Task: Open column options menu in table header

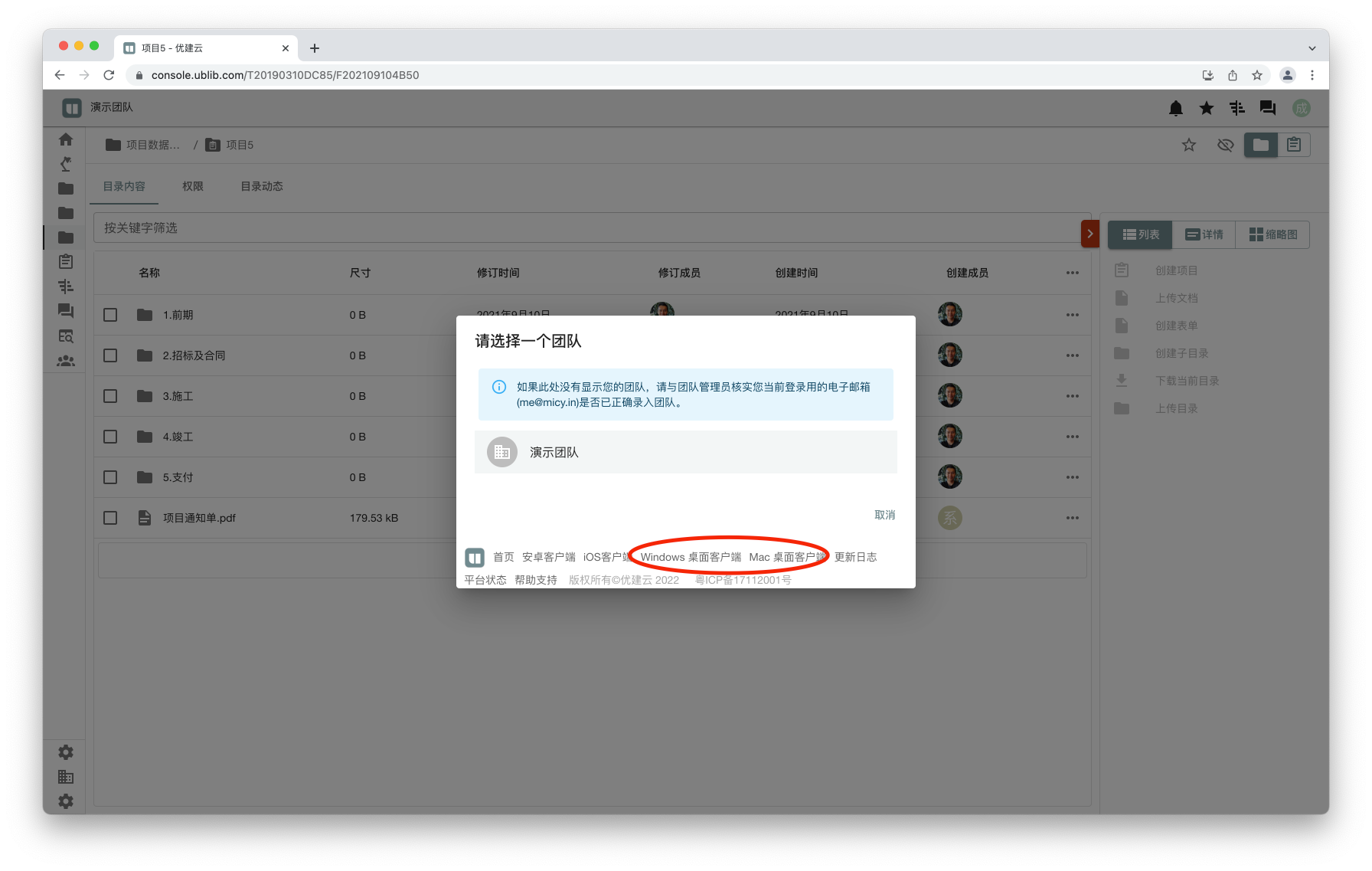Action: (x=1072, y=273)
